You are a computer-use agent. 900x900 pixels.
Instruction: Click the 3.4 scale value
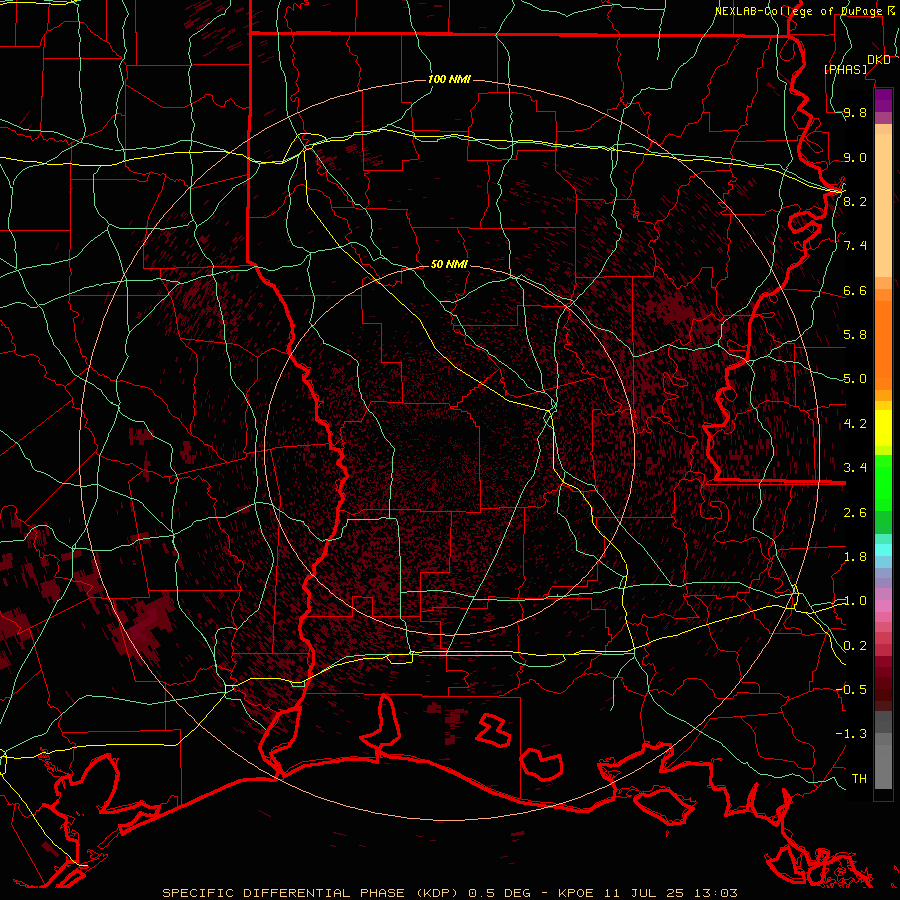tap(855, 468)
